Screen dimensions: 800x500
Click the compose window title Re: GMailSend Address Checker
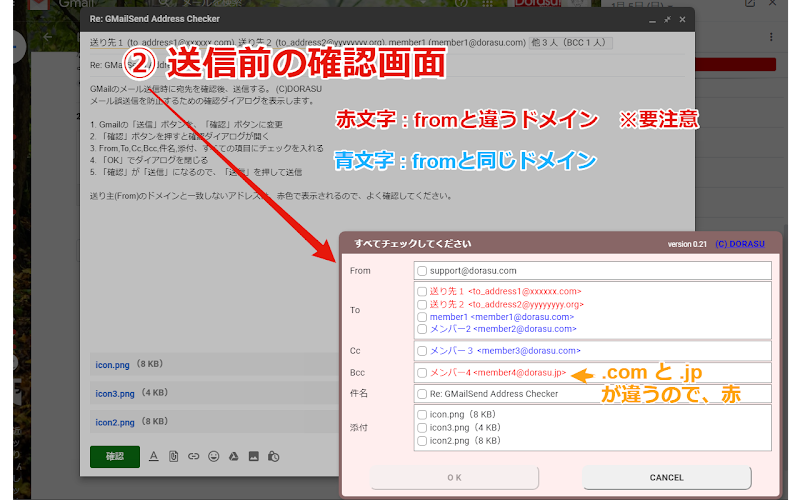[x=155, y=19]
